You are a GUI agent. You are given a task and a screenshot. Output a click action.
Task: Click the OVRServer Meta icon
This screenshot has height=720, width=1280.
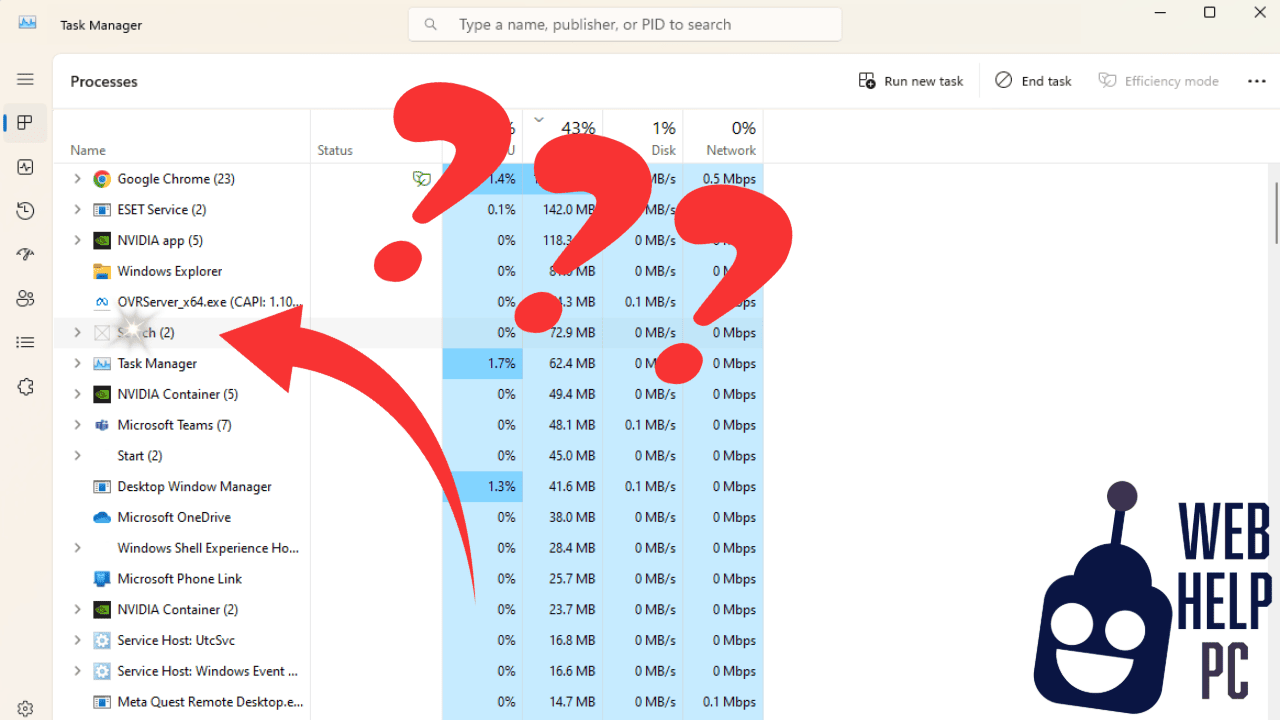point(101,302)
